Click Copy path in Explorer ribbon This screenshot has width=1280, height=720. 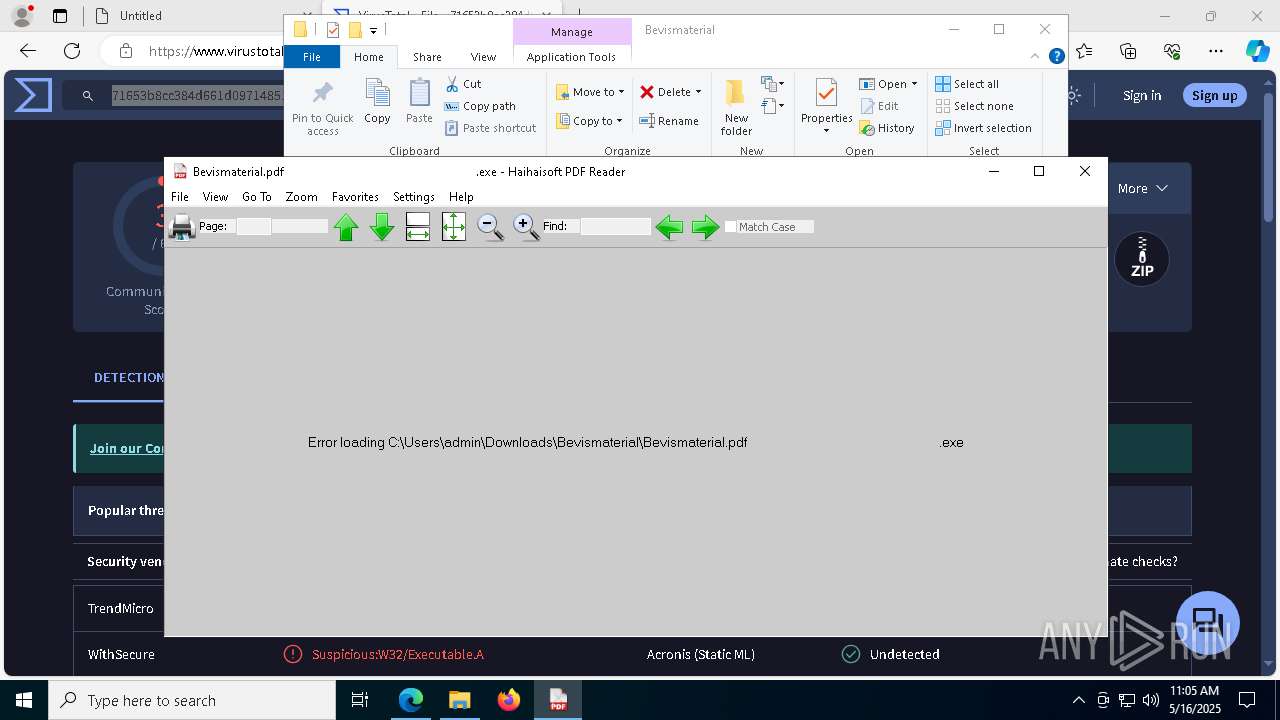tap(480, 106)
